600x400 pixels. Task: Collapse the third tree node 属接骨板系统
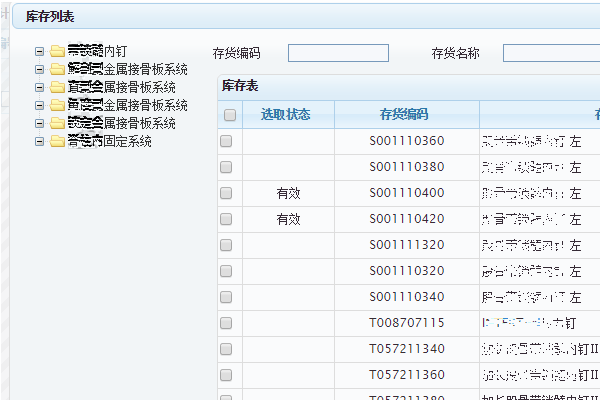pyautogui.click(x=39, y=87)
